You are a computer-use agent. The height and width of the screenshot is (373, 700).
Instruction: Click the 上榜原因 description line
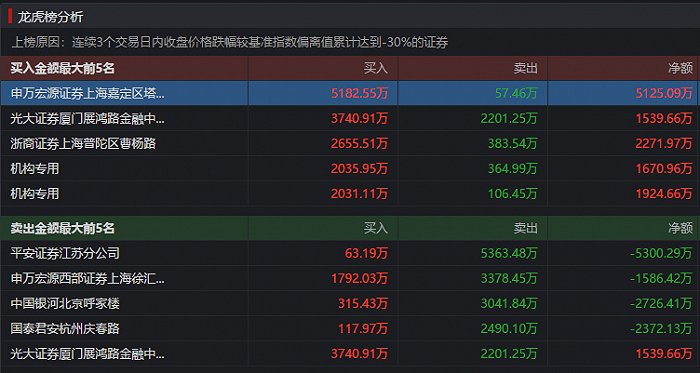pyautogui.click(x=229, y=42)
